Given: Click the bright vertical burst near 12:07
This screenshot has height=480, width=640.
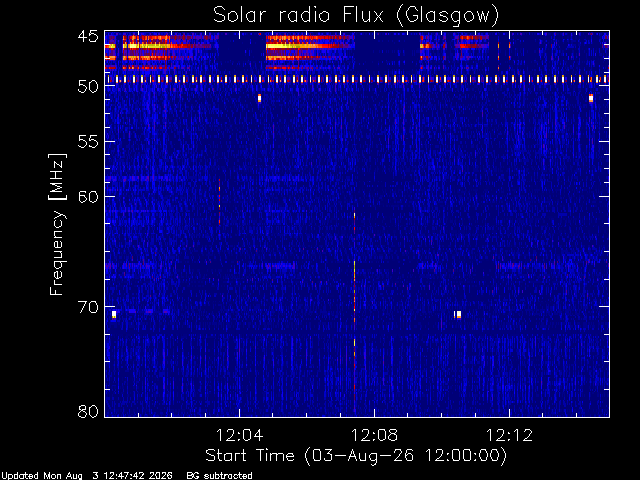Looking at the screenshot, I should point(354,314).
